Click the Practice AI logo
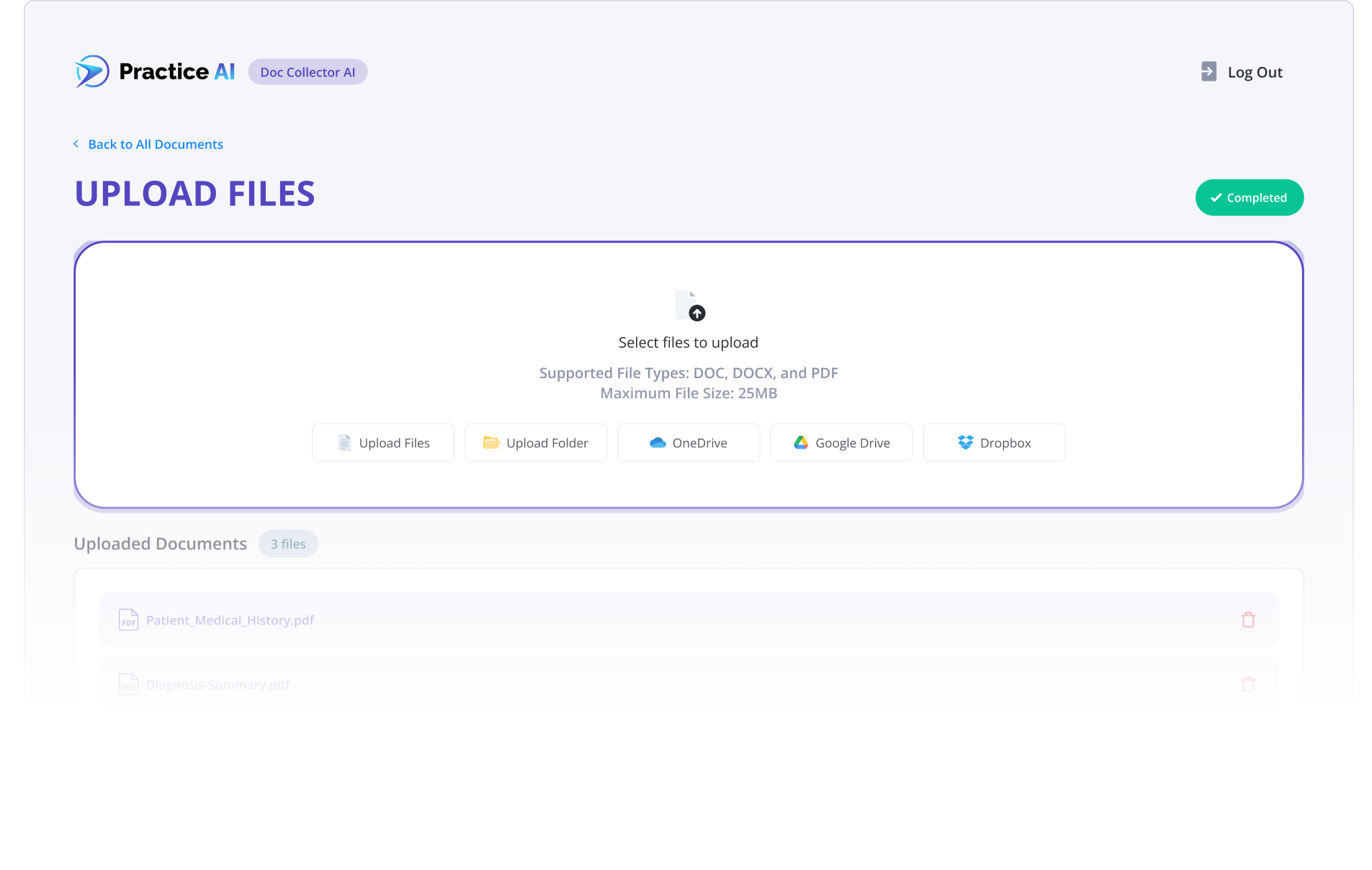Screen dimensions: 1372x870 pyautogui.click(x=154, y=71)
